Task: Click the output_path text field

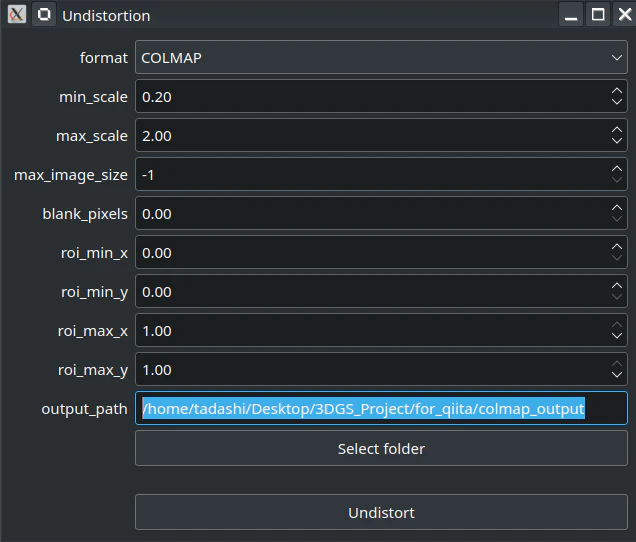Action: point(381,408)
